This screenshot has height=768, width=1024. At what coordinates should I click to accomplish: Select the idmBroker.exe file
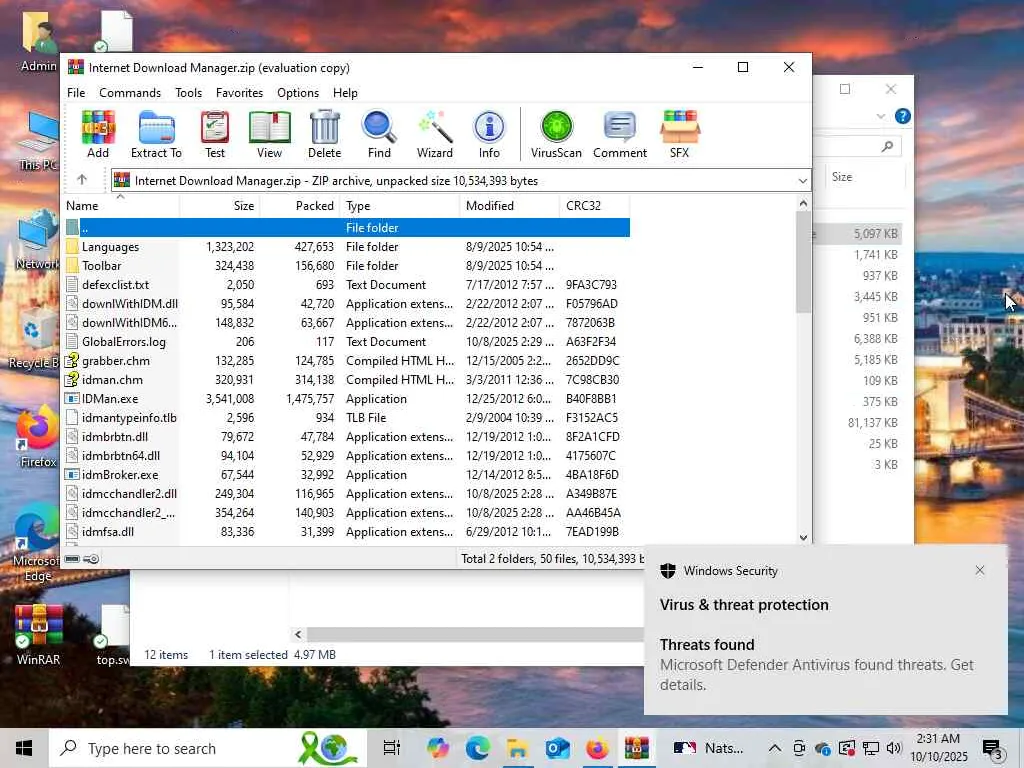(120, 475)
